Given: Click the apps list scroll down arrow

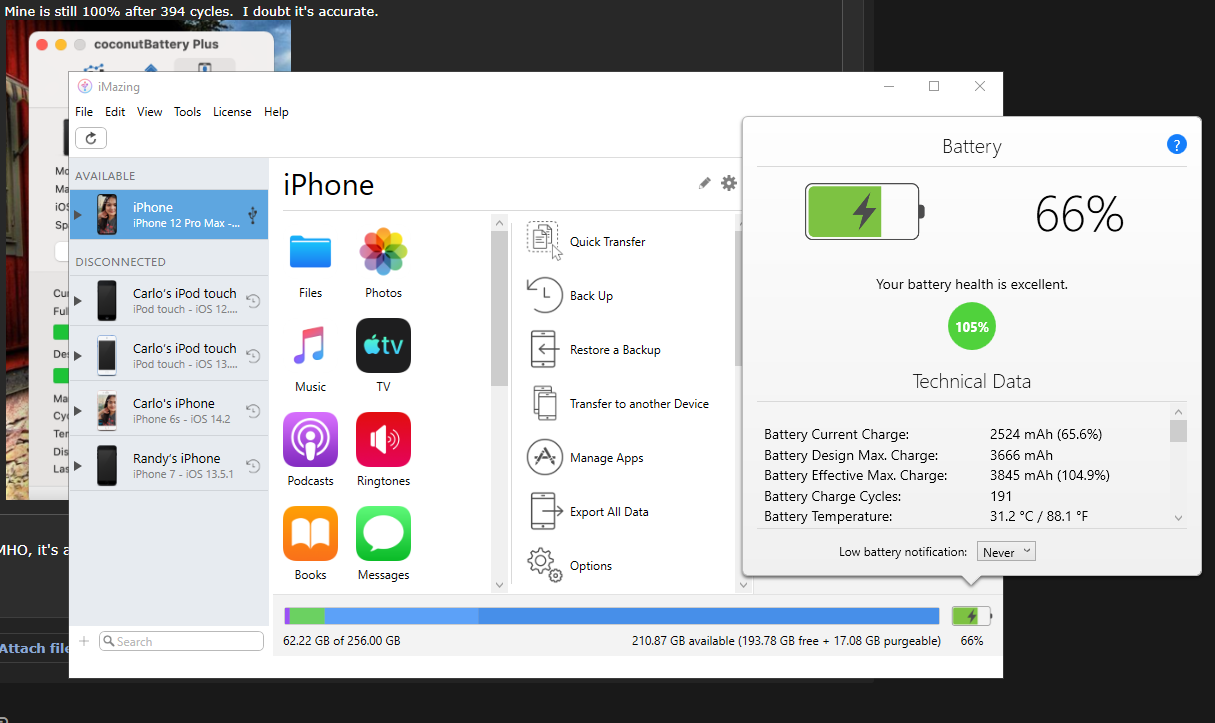Looking at the screenshot, I should click(x=499, y=584).
